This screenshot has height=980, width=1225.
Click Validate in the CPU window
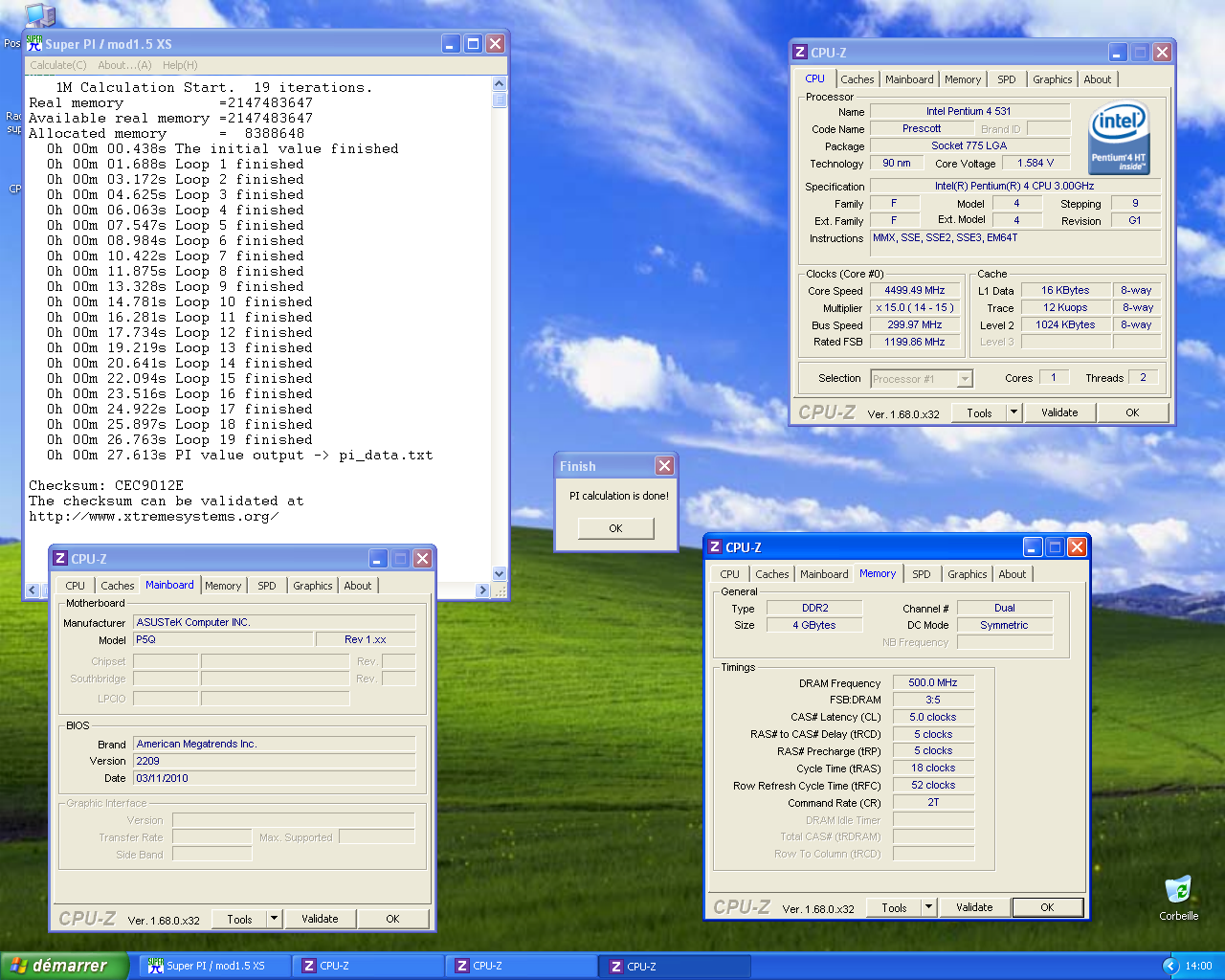tap(1059, 412)
